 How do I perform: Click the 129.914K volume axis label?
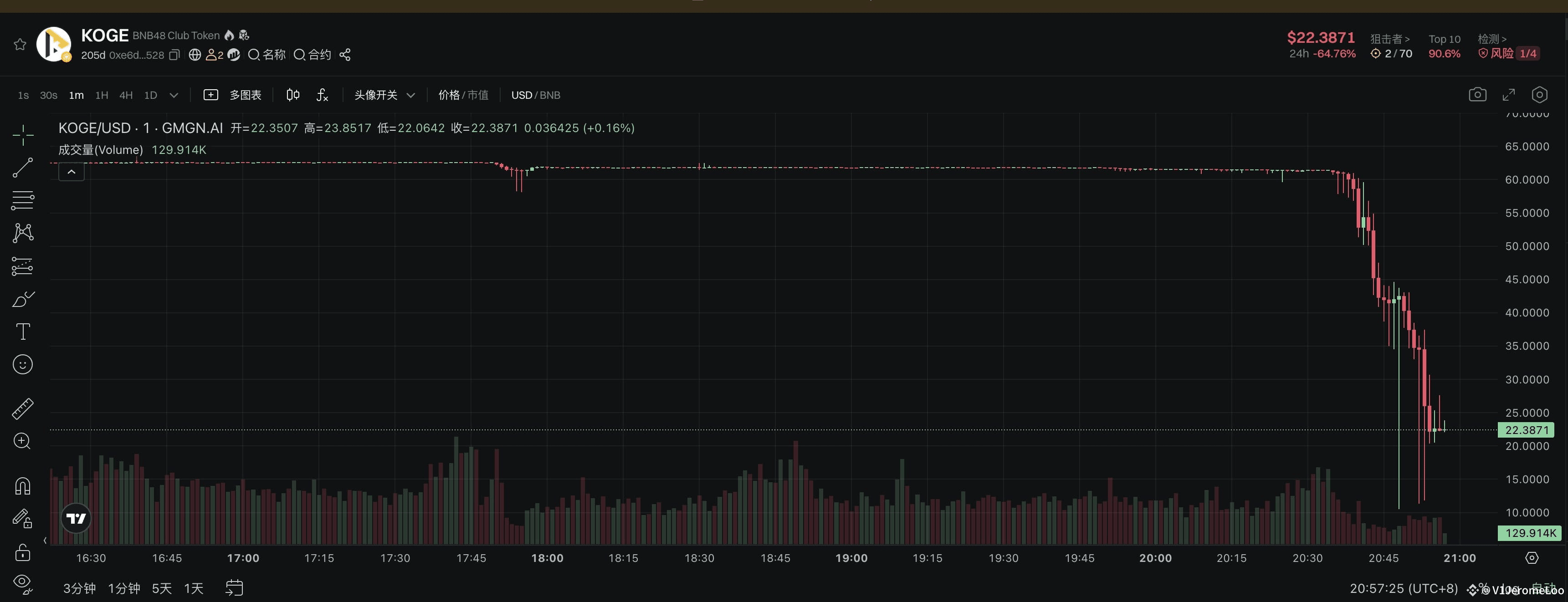coord(1529,533)
